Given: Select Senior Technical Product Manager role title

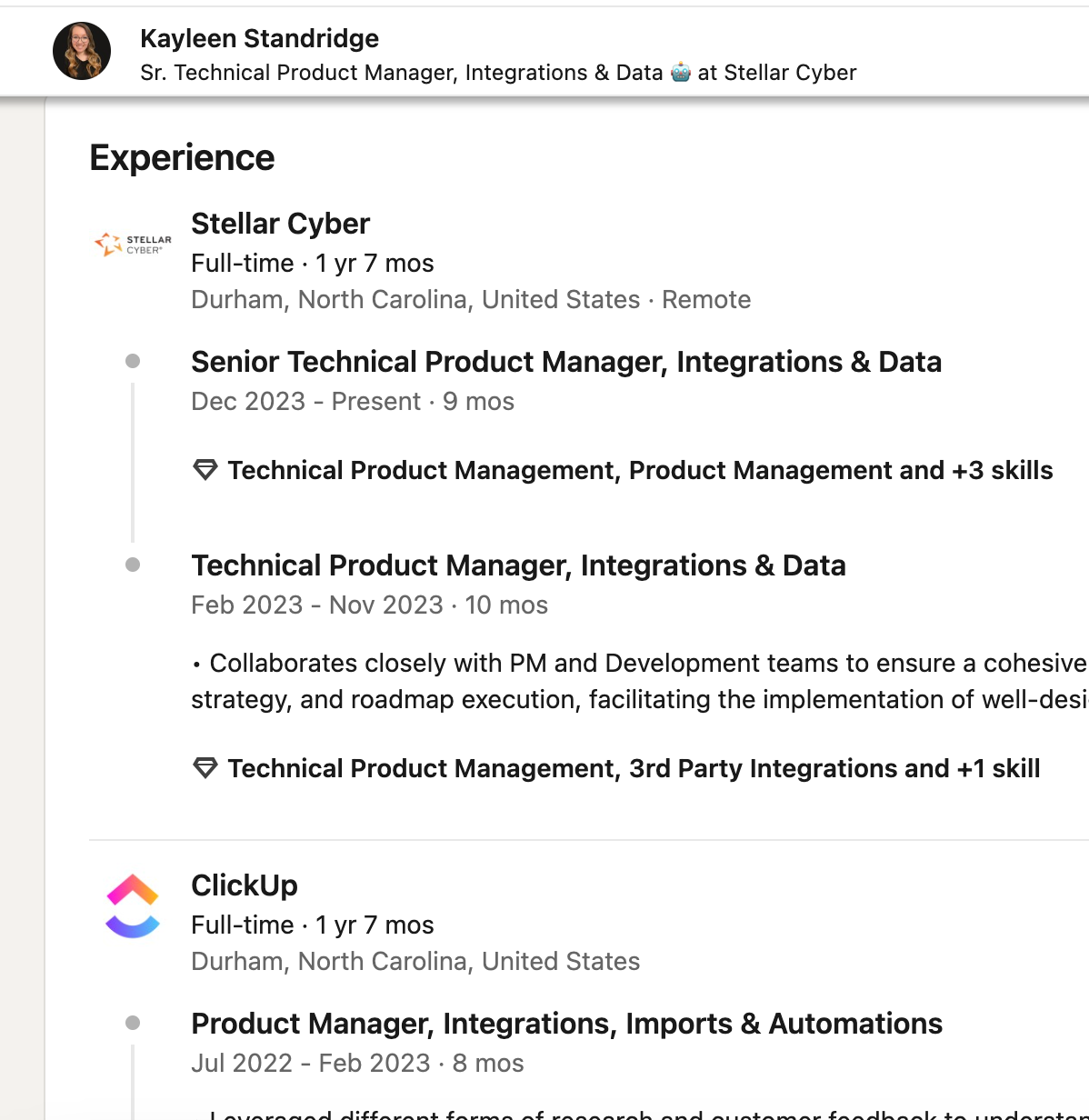Looking at the screenshot, I should coord(566,362).
